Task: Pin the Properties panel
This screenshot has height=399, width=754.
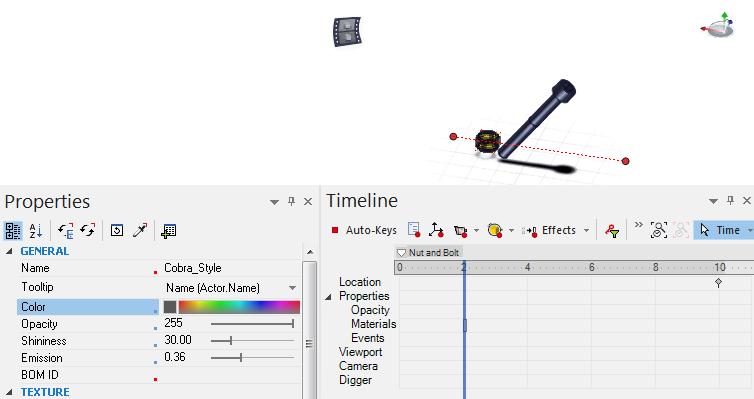Action: 291,201
